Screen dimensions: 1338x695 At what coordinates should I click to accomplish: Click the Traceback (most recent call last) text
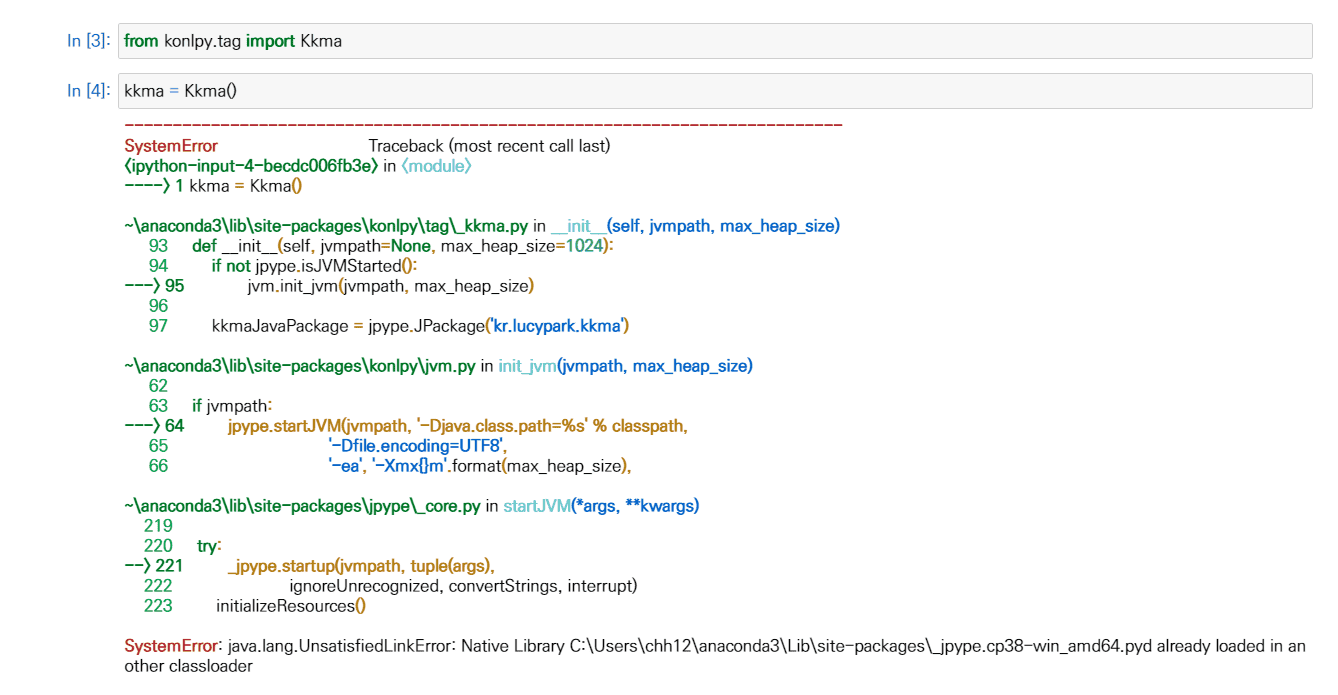pyautogui.click(x=489, y=146)
